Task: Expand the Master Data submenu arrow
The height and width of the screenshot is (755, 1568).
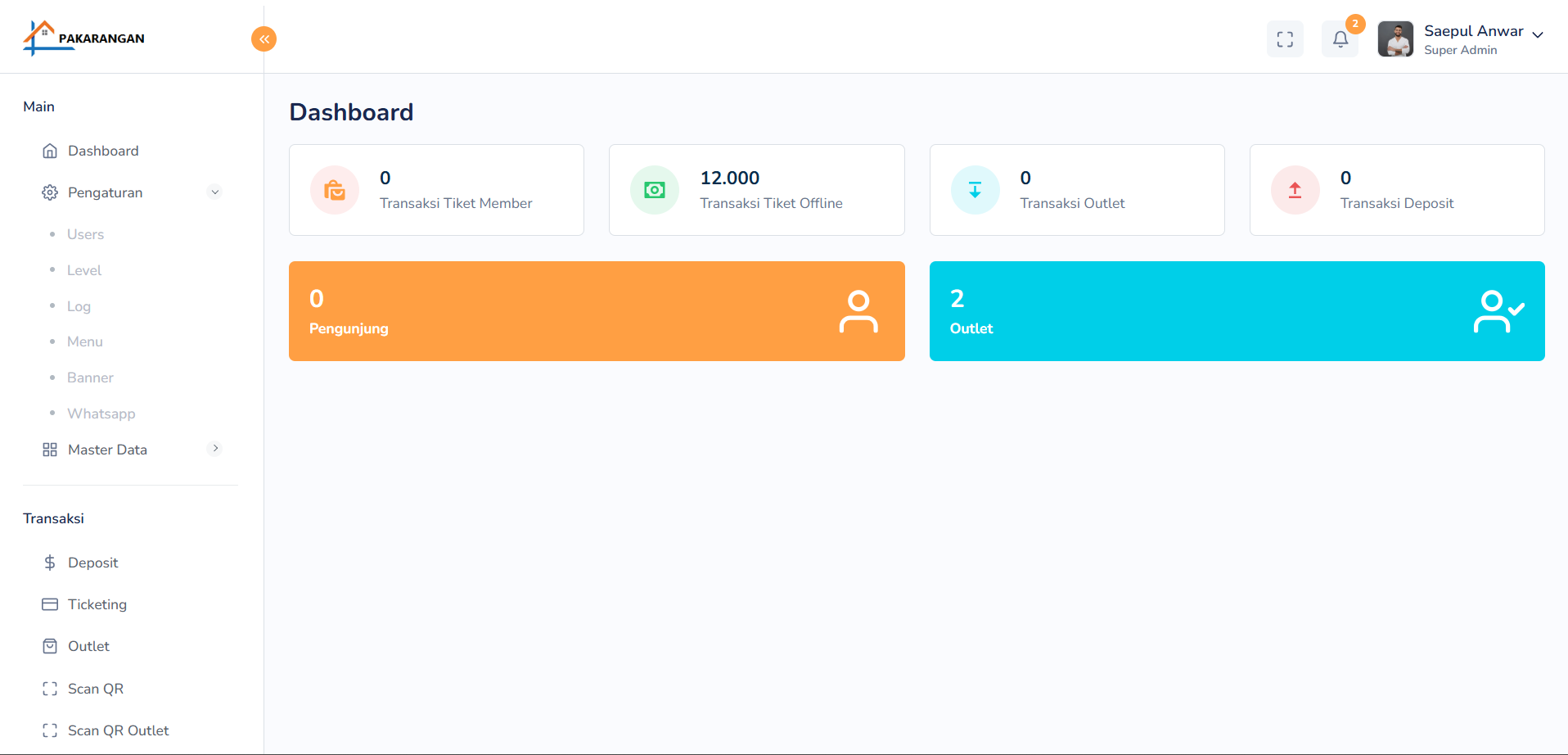Action: tap(215, 449)
